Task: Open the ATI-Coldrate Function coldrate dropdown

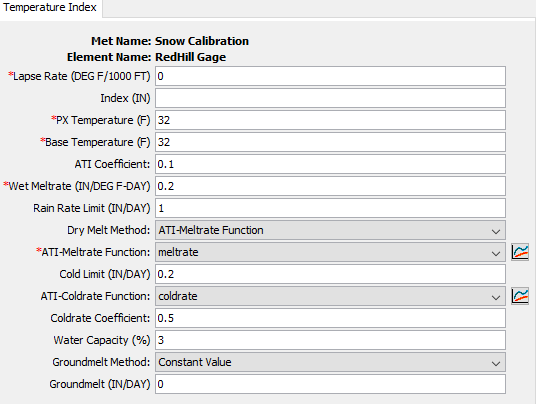Action: [330, 296]
